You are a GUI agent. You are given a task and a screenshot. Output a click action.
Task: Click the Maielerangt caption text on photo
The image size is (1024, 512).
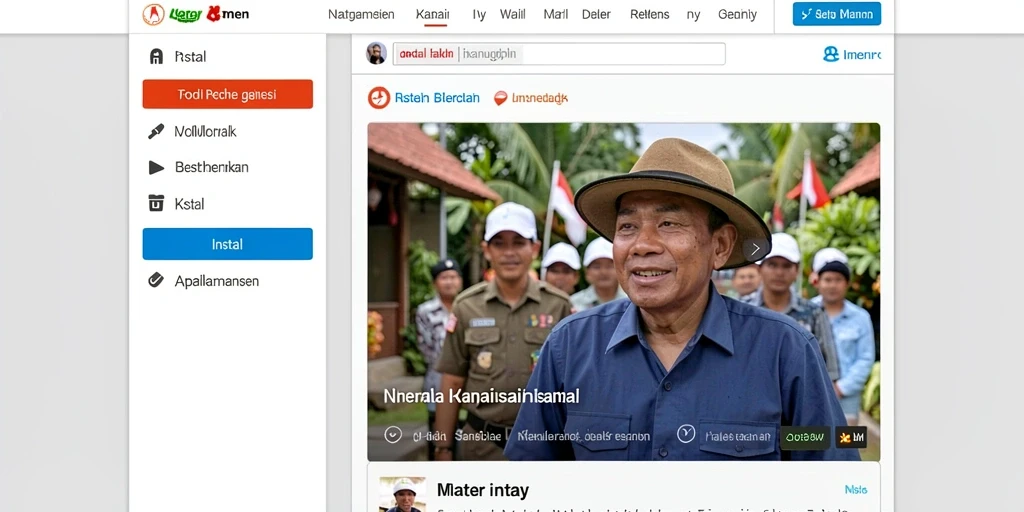coord(584,436)
